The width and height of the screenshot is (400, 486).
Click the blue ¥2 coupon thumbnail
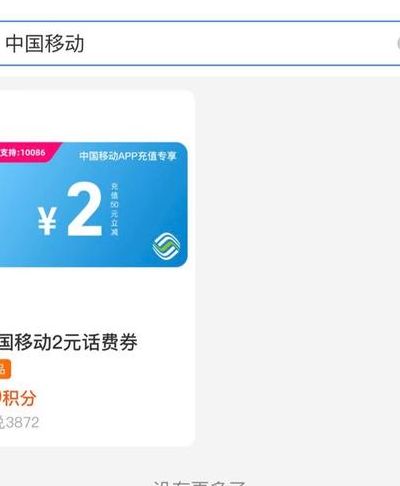coord(93,205)
